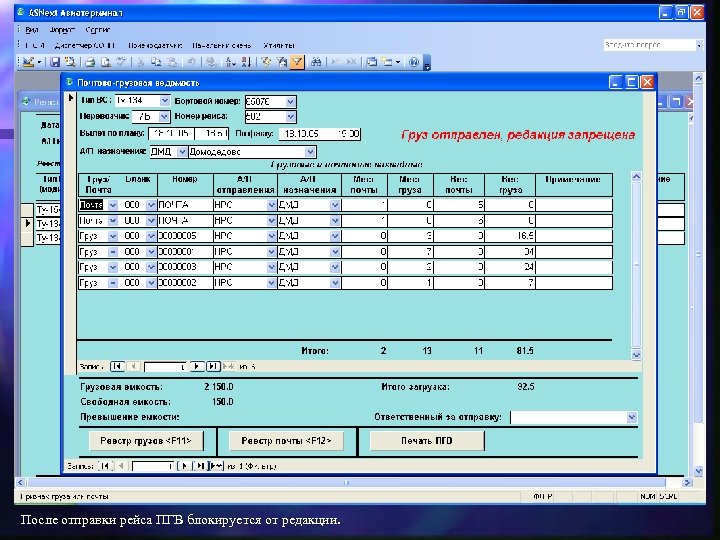Click the Copy toolbar icon

(156, 62)
